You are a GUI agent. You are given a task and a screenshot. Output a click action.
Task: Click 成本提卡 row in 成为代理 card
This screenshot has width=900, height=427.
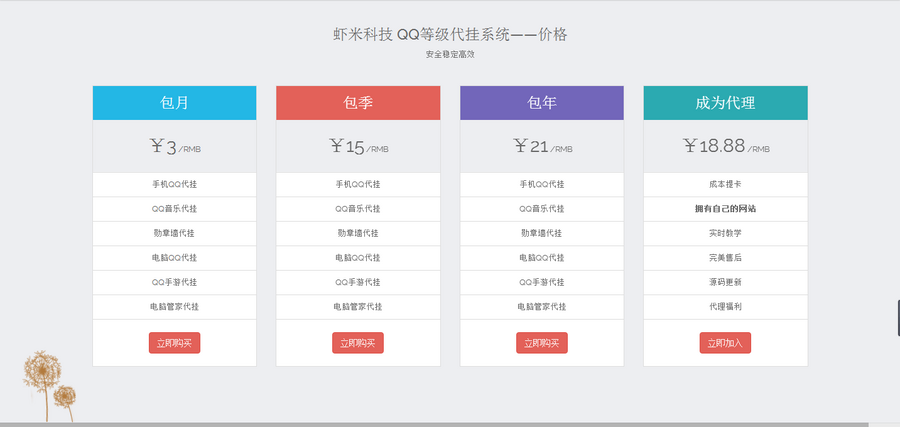point(726,184)
